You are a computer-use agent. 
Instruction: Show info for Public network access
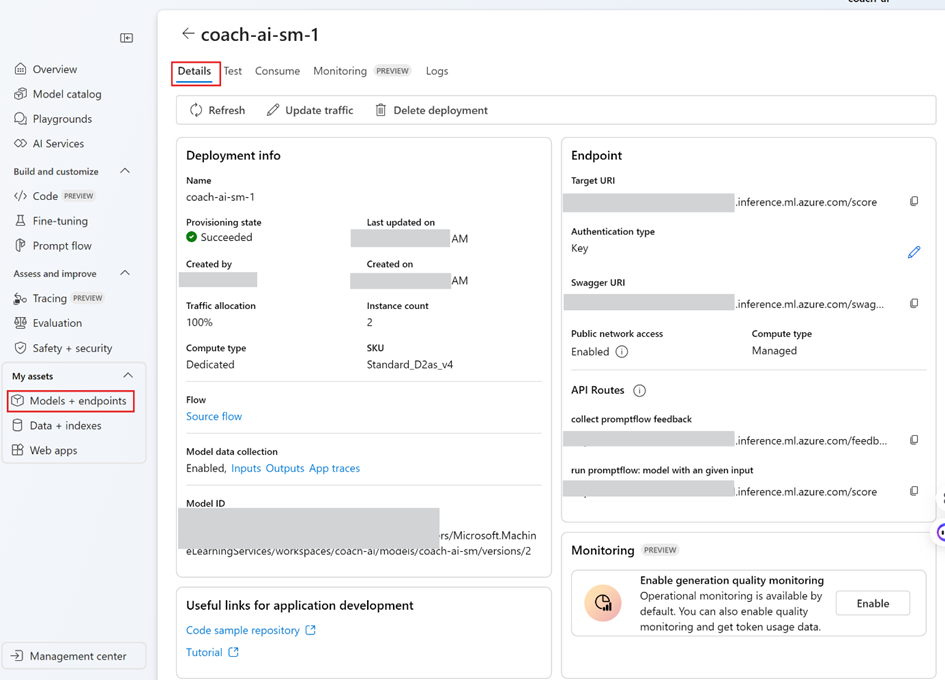(622, 351)
